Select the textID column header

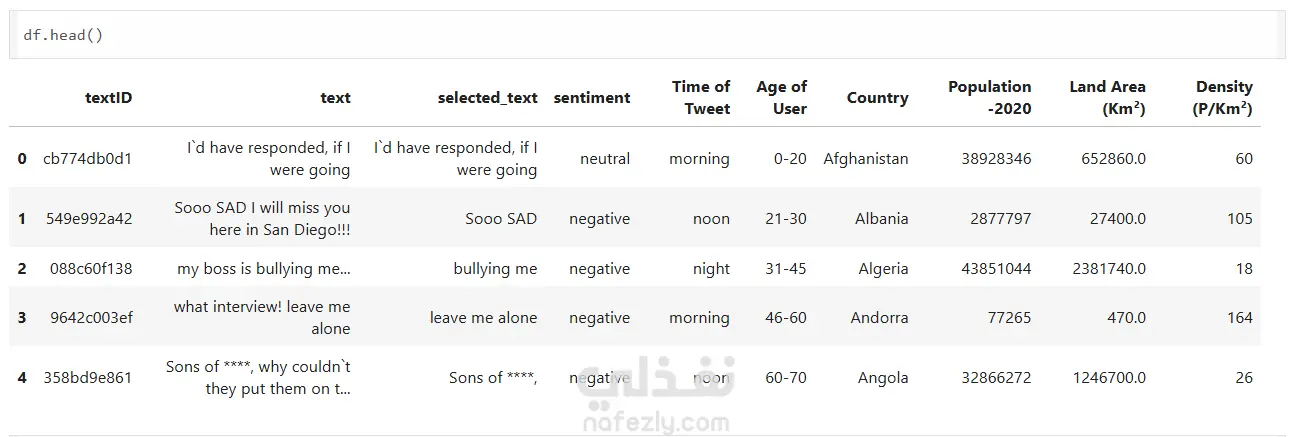pos(108,98)
